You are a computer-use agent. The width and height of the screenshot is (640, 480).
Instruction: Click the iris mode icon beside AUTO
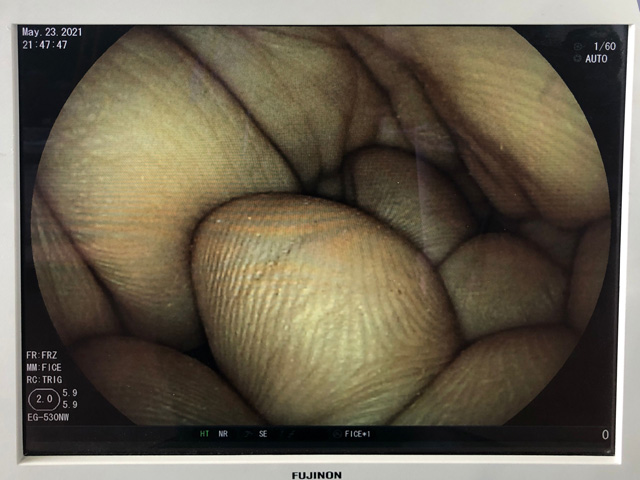(x=577, y=59)
